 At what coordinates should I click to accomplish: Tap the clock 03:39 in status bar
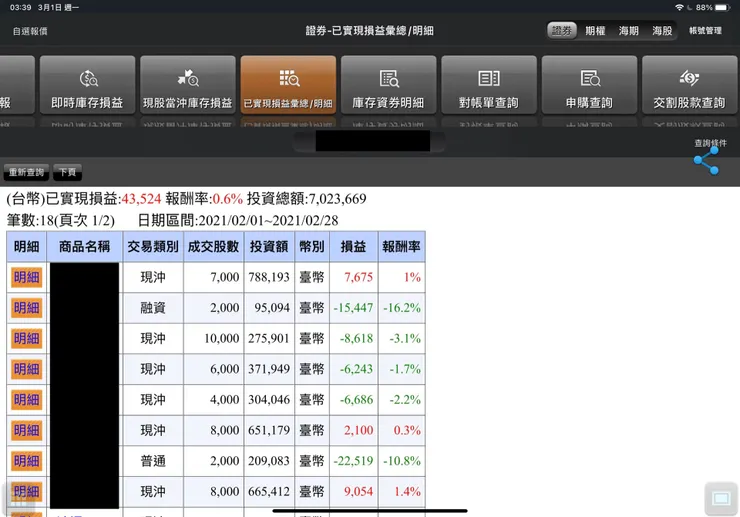click(20, 8)
